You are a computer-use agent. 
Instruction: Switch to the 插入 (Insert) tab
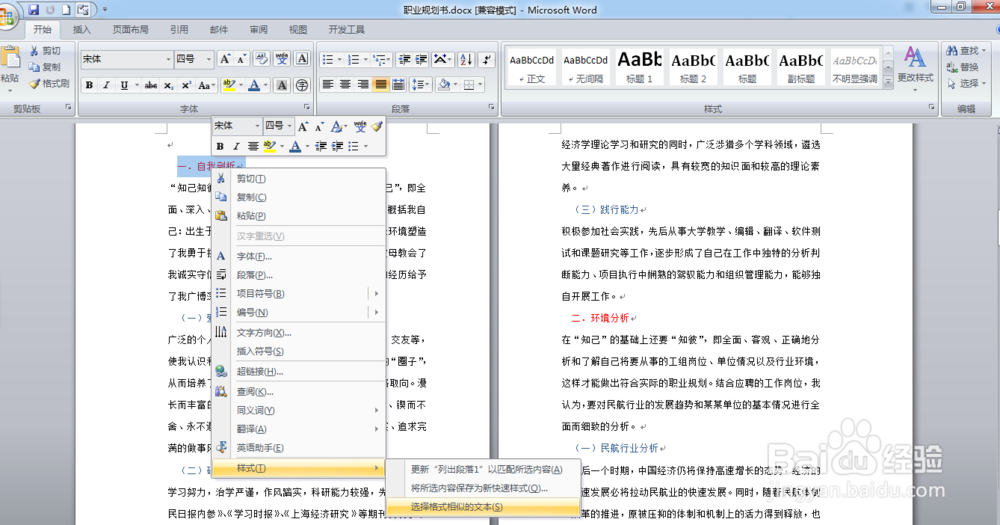click(x=82, y=29)
